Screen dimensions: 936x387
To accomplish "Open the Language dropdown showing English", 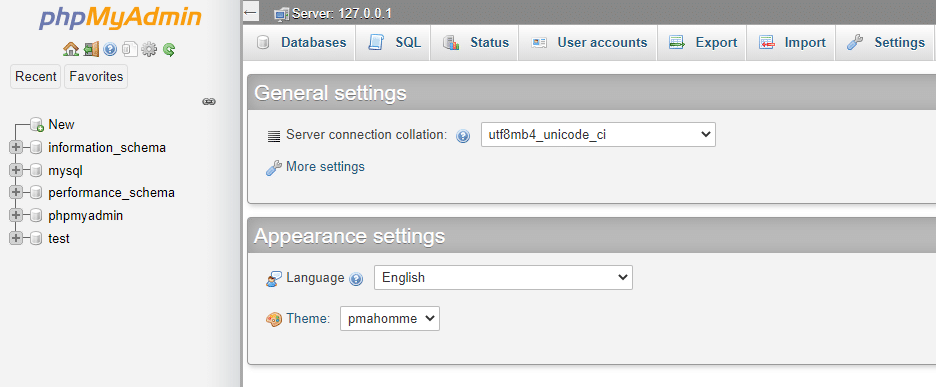I will (503, 278).
